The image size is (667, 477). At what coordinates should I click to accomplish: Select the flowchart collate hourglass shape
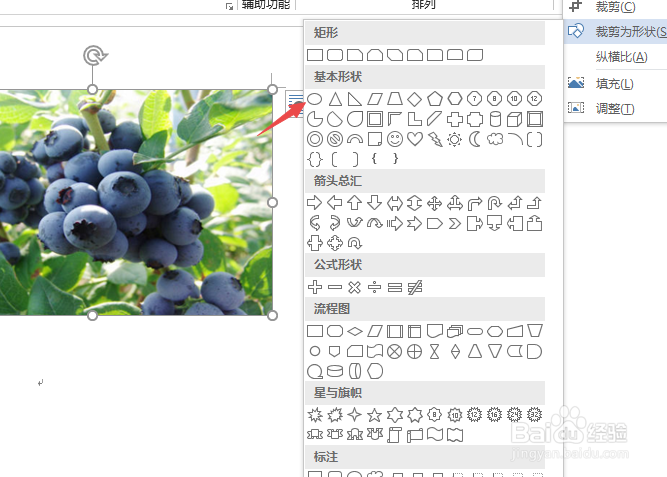(x=435, y=352)
